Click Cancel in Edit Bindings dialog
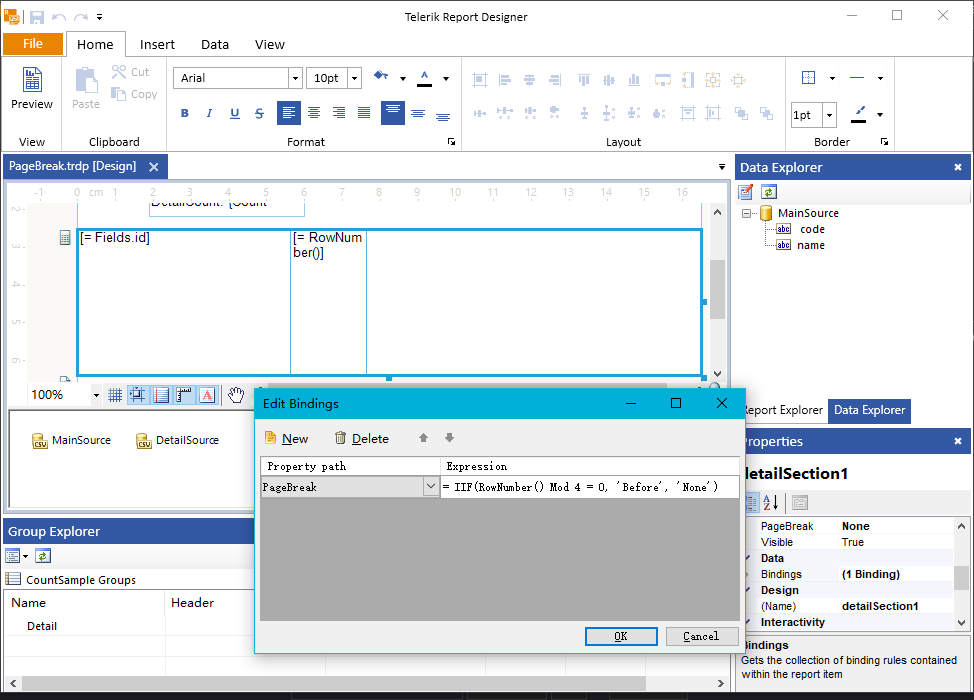The height and width of the screenshot is (700, 974). 701,636
